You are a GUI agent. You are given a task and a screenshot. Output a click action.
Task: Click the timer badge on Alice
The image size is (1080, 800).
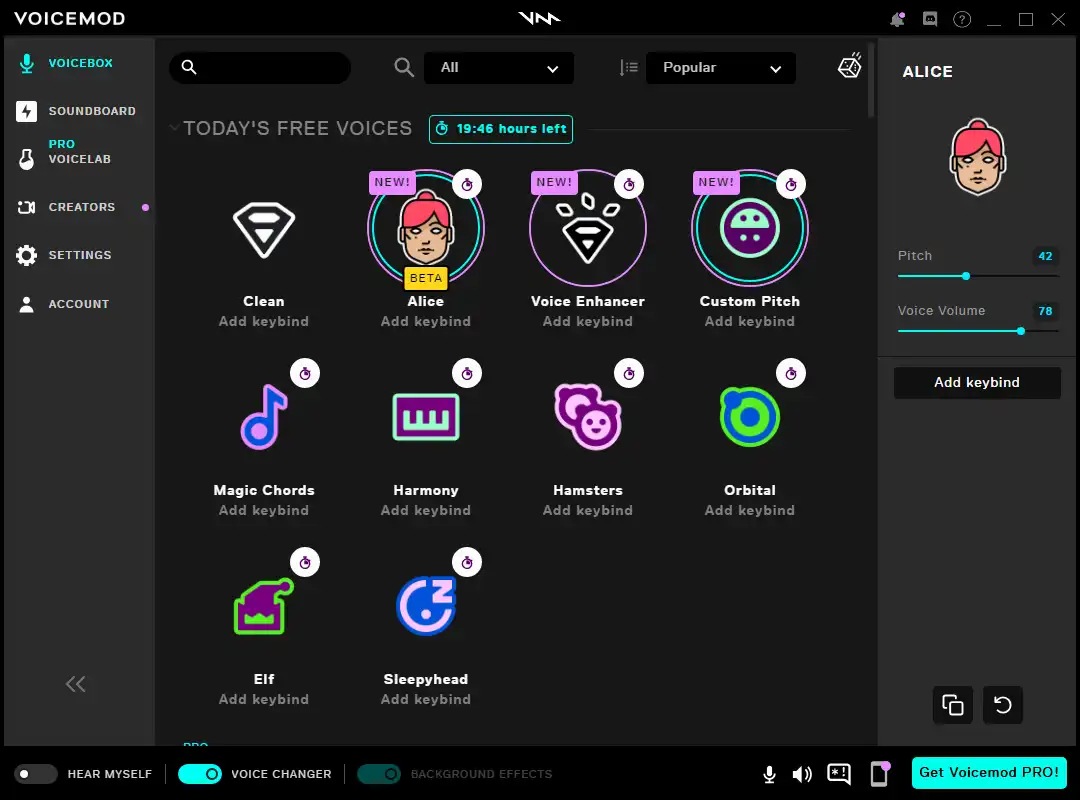[467, 184]
